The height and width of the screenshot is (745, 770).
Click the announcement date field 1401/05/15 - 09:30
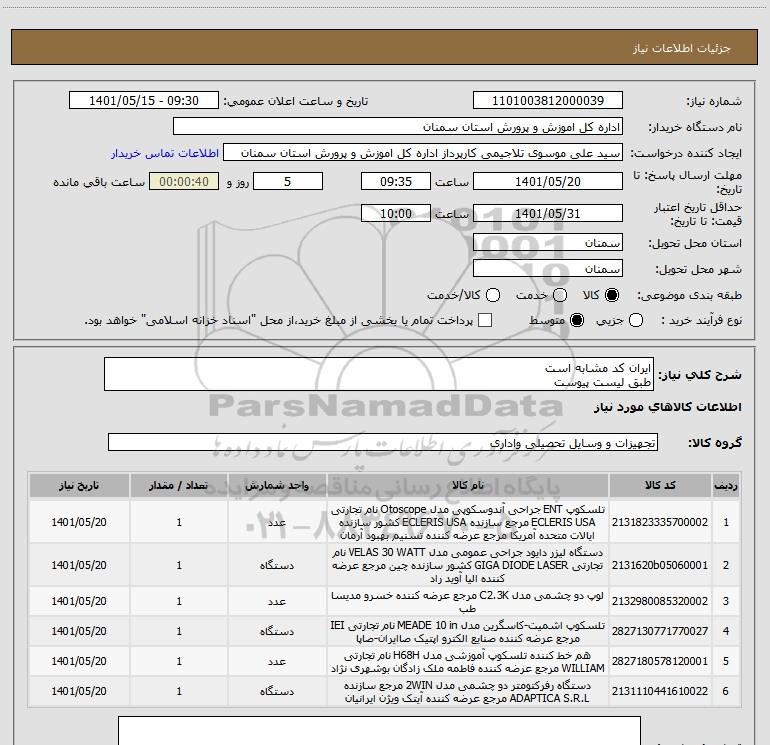click(143, 101)
